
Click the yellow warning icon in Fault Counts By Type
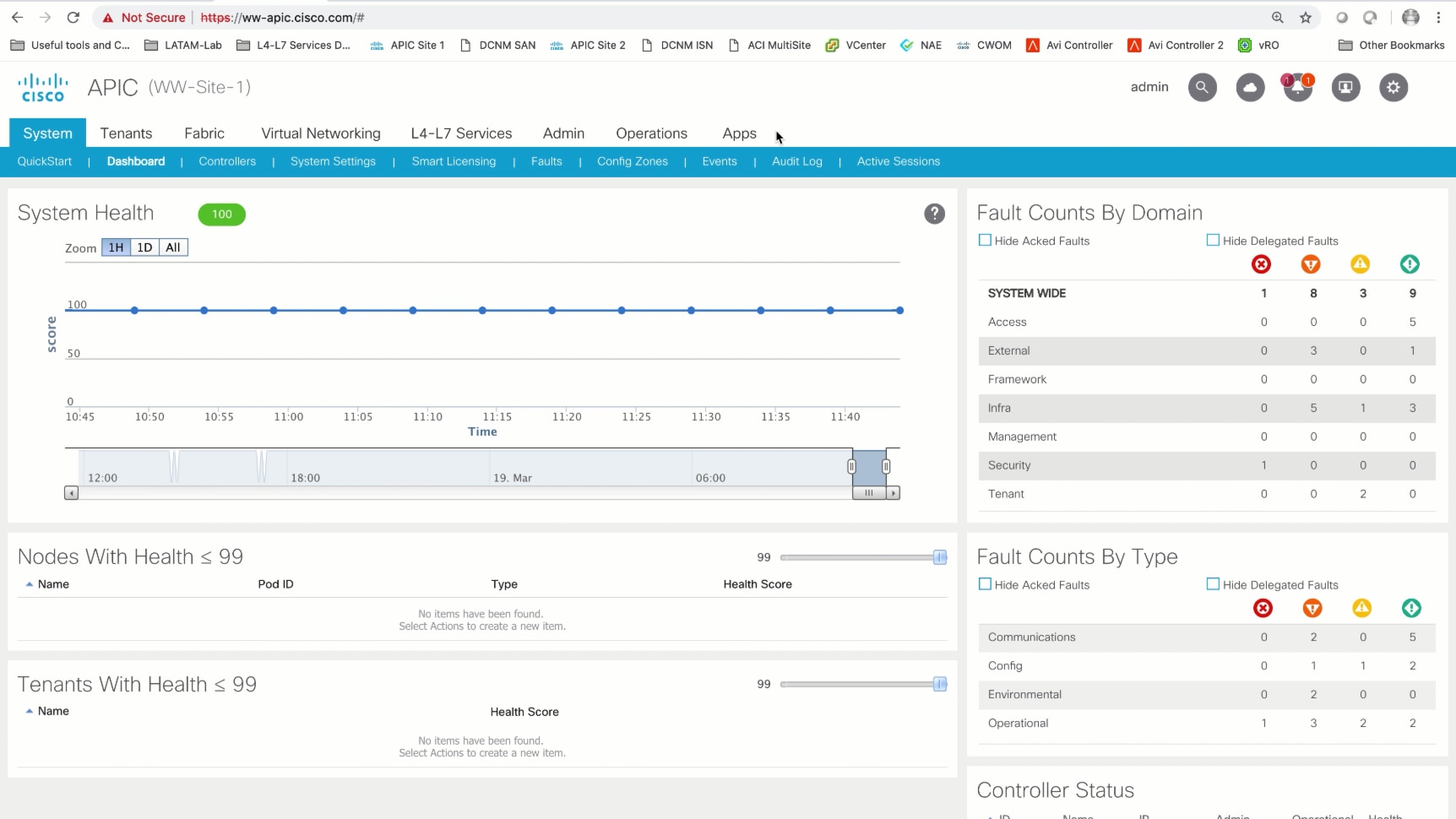click(x=1361, y=608)
